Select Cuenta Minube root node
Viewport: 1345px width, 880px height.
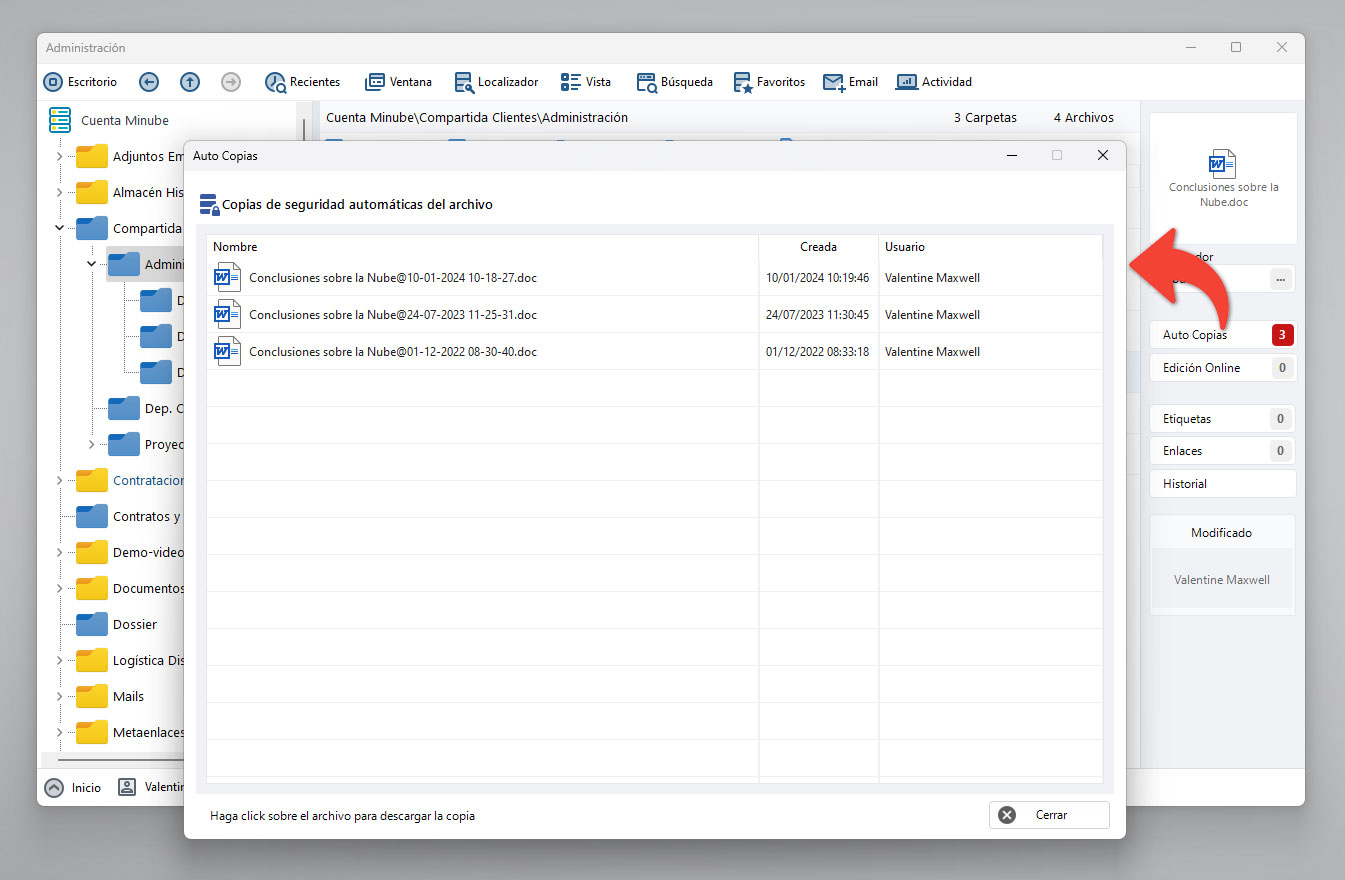click(124, 120)
